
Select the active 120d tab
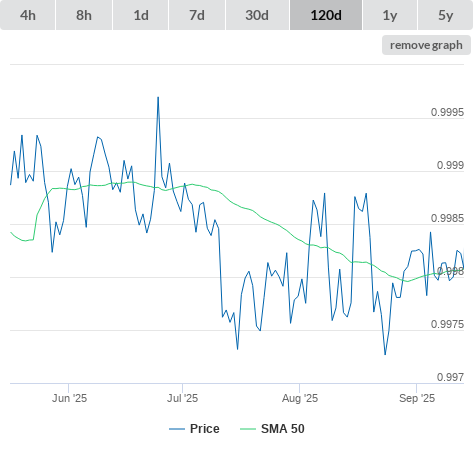(326, 15)
